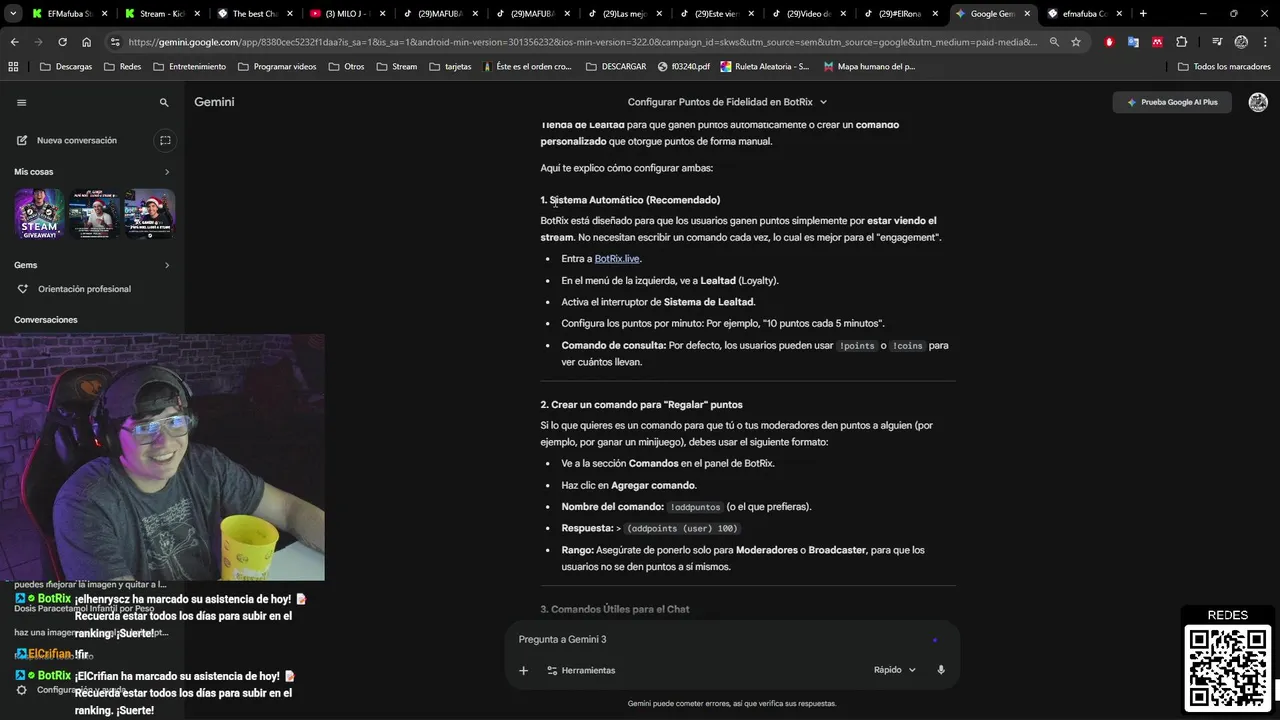Click the plus attach button in prompt box
The height and width of the screenshot is (720, 1280).
(x=523, y=670)
